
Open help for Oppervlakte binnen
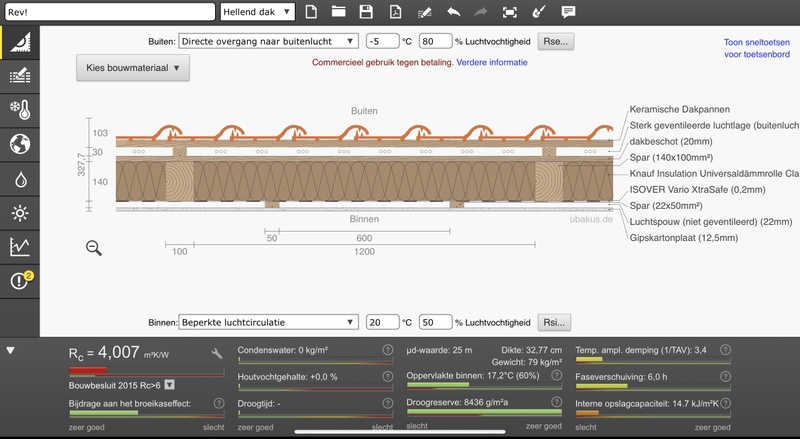[x=557, y=375]
